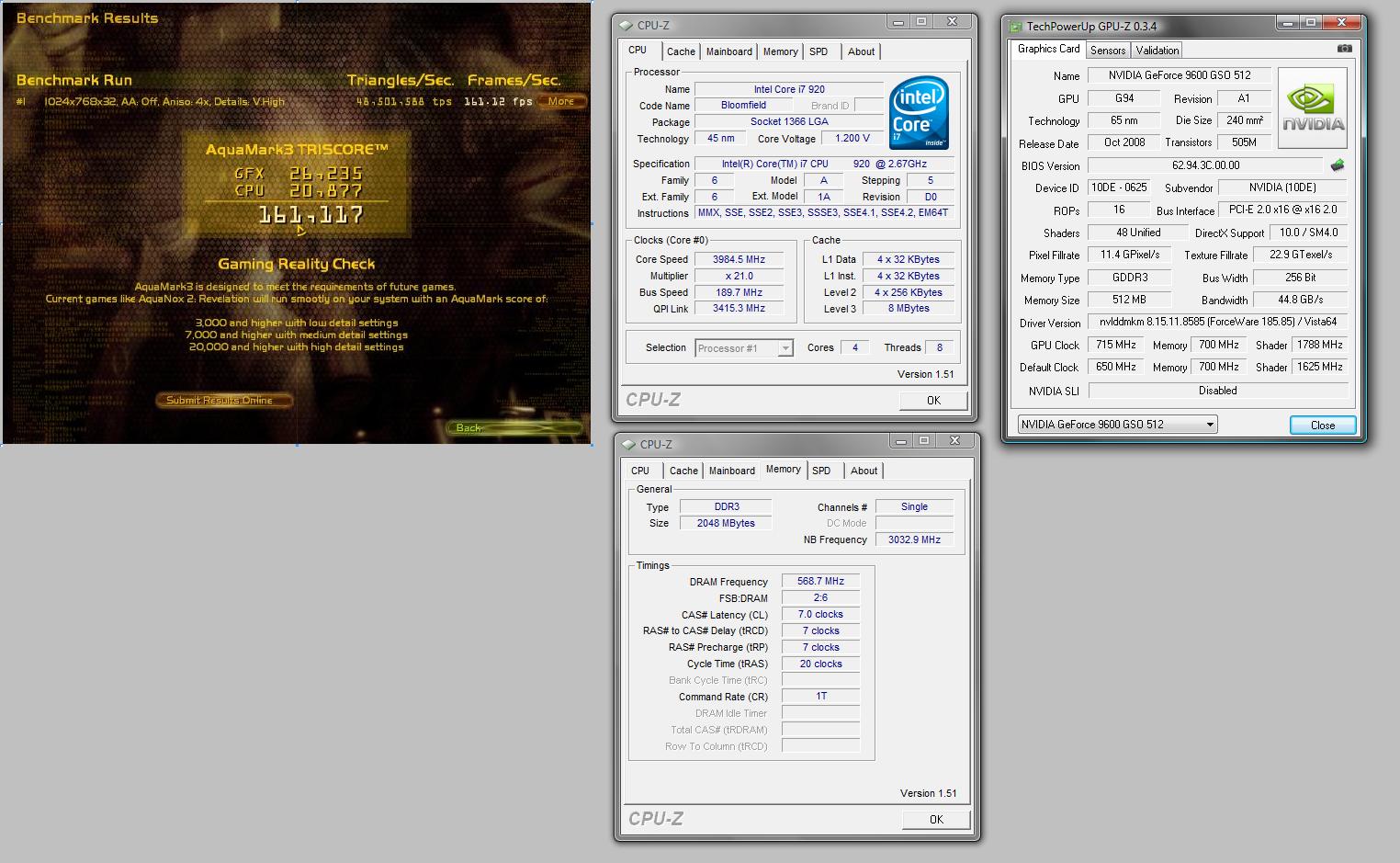Click the Memory Type GDDR3 field

click(x=1129, y=278)
